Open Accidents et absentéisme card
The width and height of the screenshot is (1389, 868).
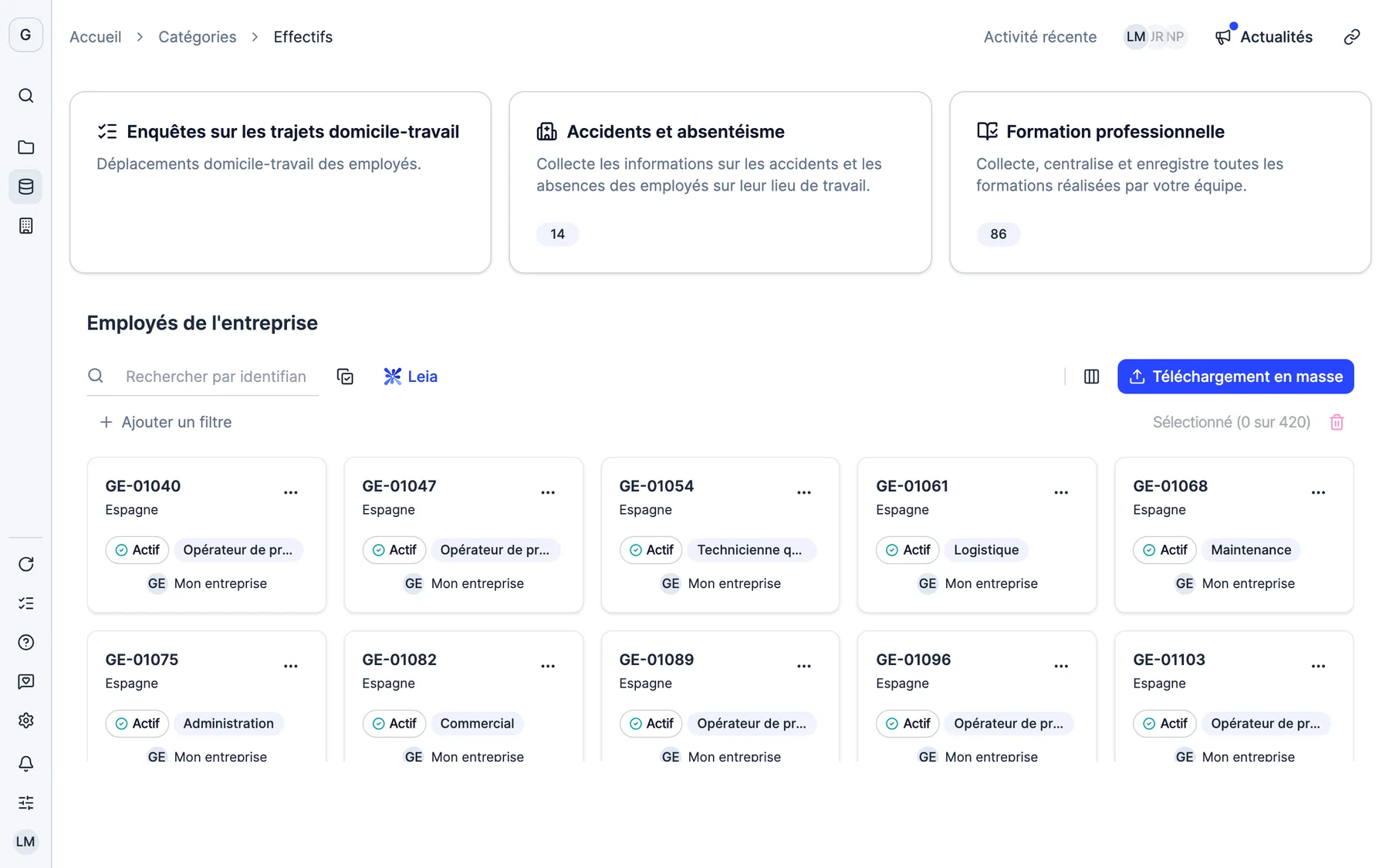720,182
